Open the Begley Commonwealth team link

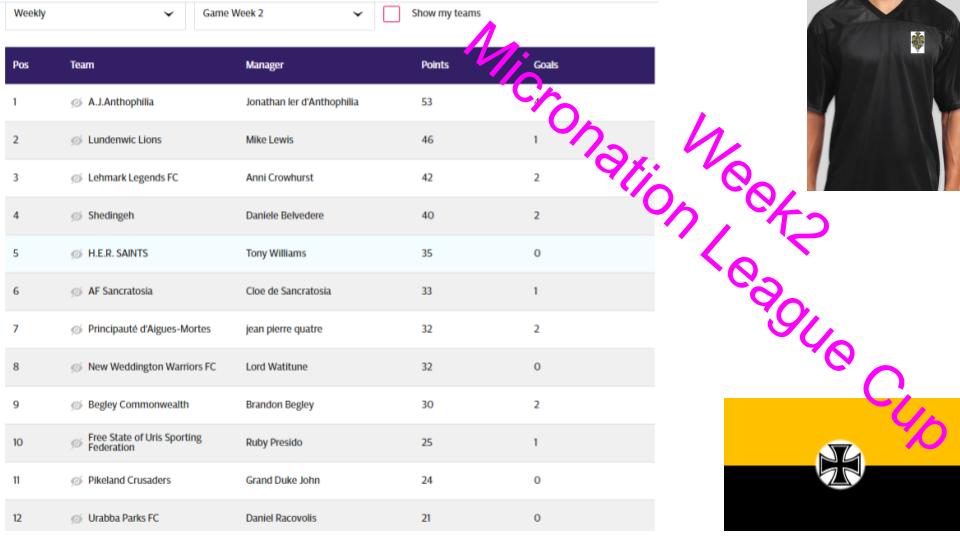pos(138,405)
